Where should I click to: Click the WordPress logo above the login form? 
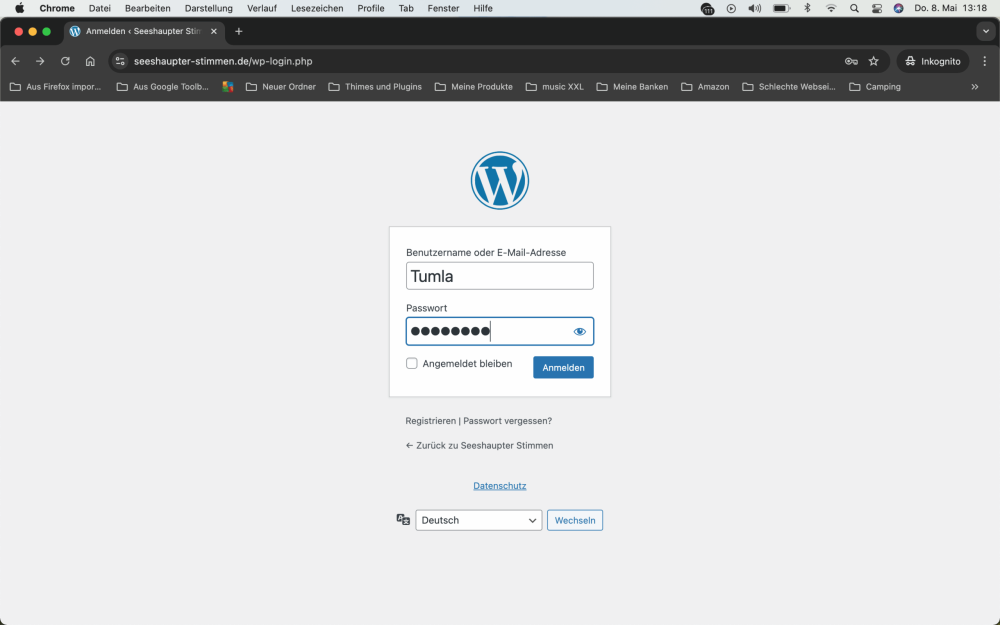(x=499, y=180)
